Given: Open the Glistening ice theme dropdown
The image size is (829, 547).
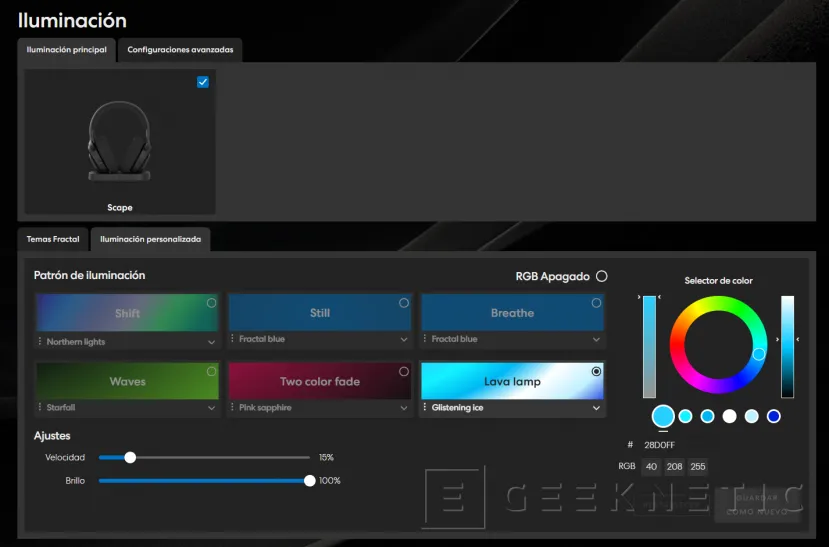Looking at the screenshot, I should point(597,408).
